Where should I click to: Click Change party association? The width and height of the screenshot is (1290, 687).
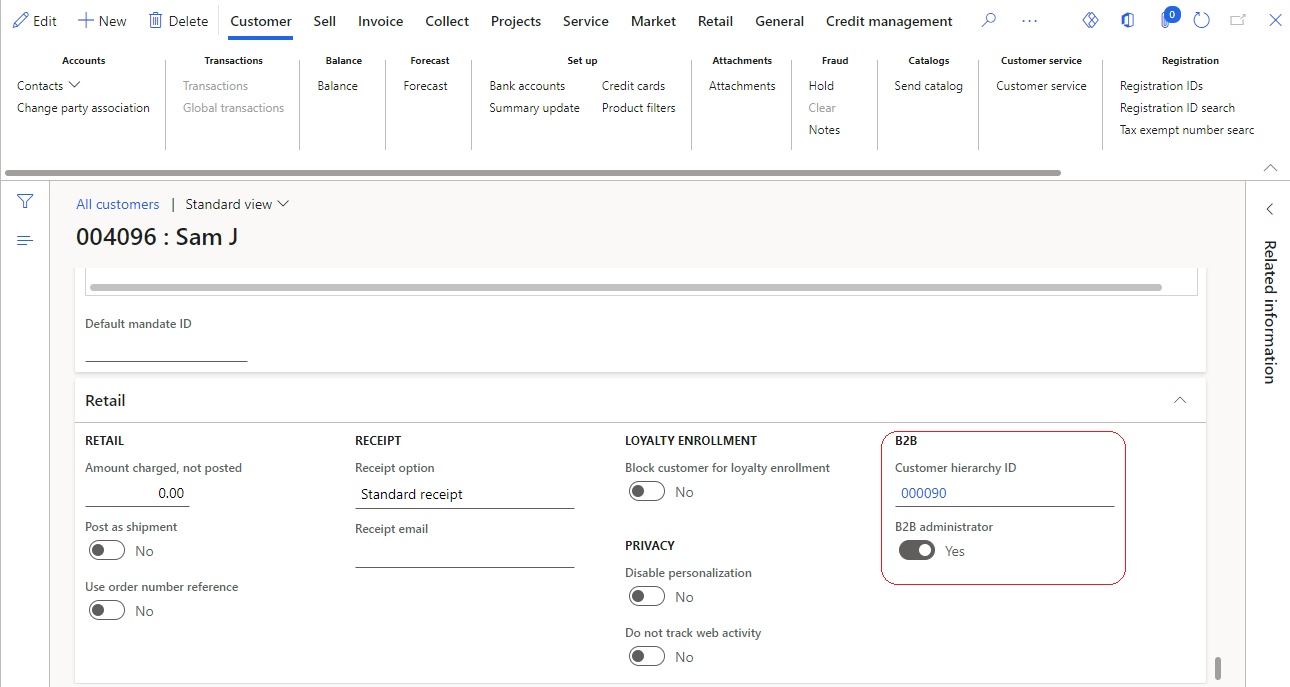83,108
